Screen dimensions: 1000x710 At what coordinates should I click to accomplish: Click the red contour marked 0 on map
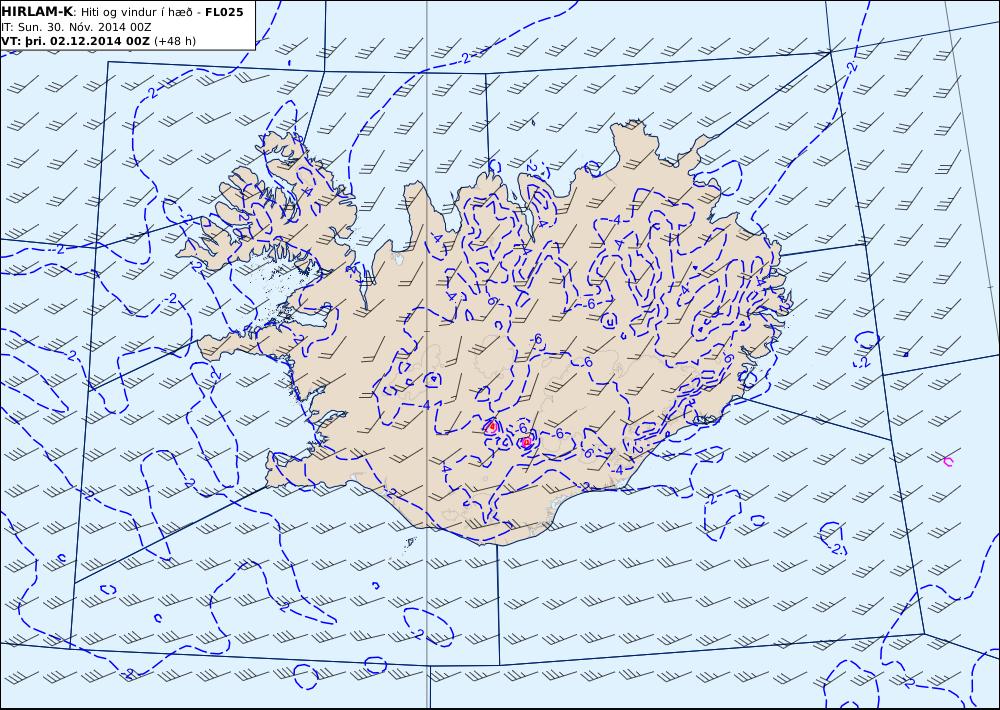[x=526, y=441]
